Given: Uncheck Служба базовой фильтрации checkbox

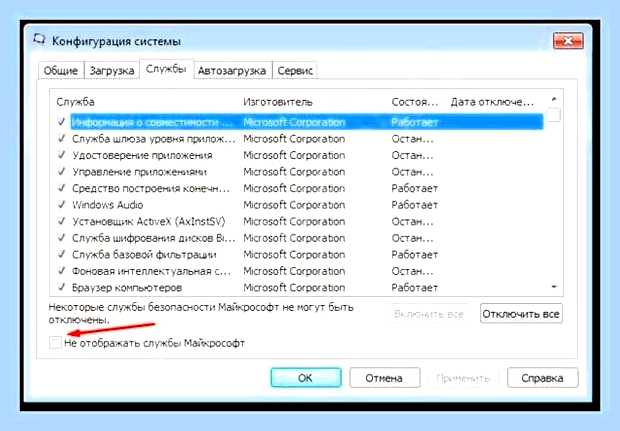Looking at the screenshot, I should click(62, 255).
